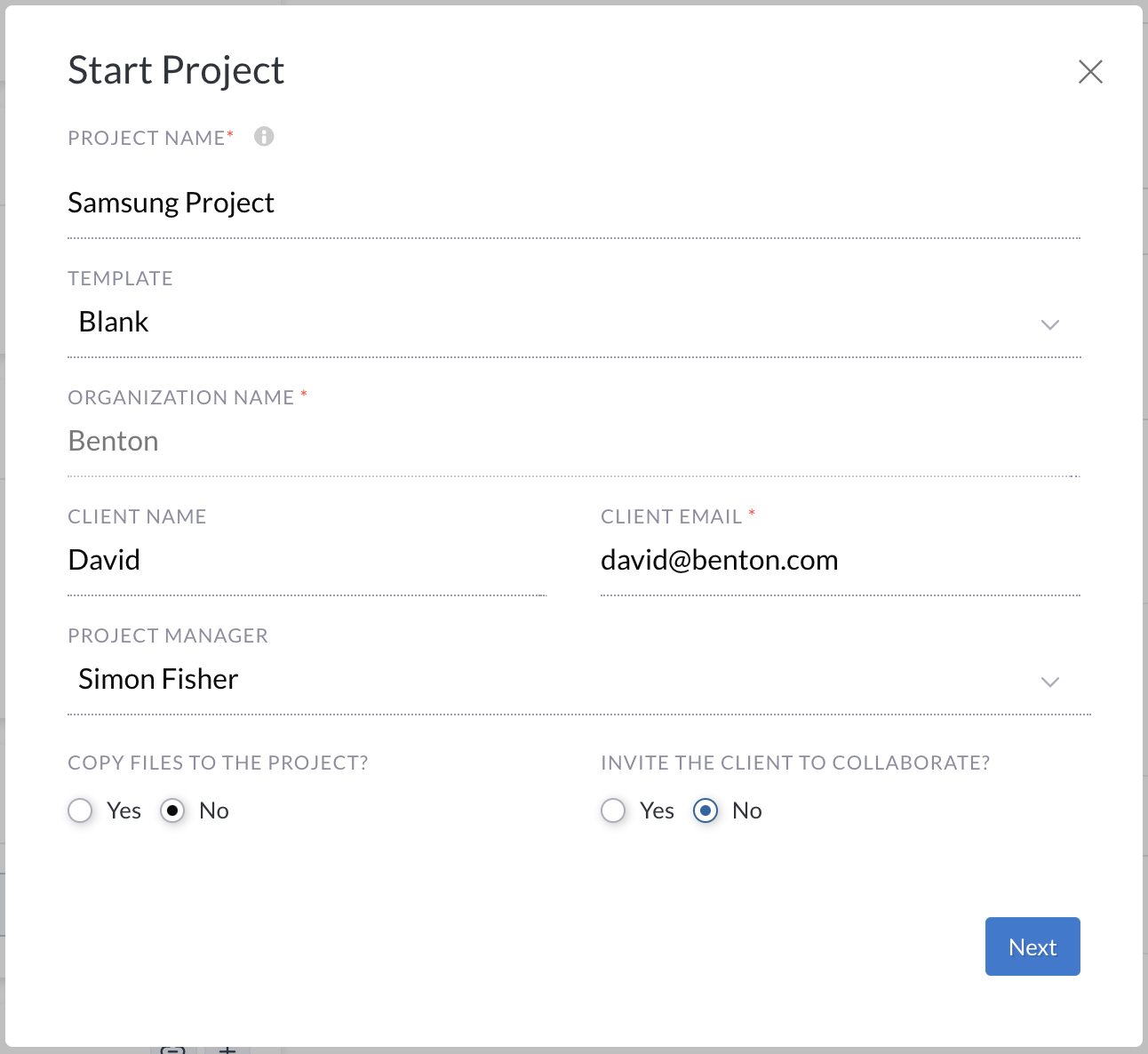Click the No label under Invite Client
Screen dimensions: 1148x1054
(x=746, y=810)
